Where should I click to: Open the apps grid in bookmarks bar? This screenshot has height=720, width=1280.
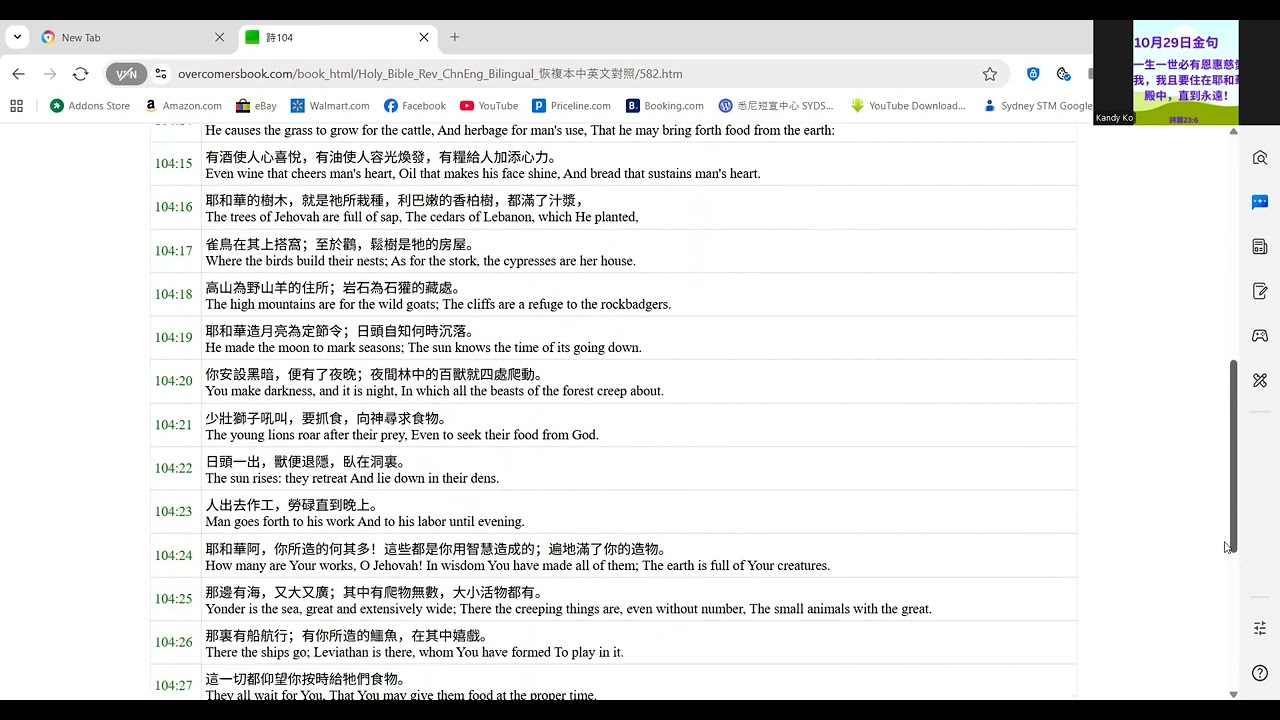coord(16,105)
